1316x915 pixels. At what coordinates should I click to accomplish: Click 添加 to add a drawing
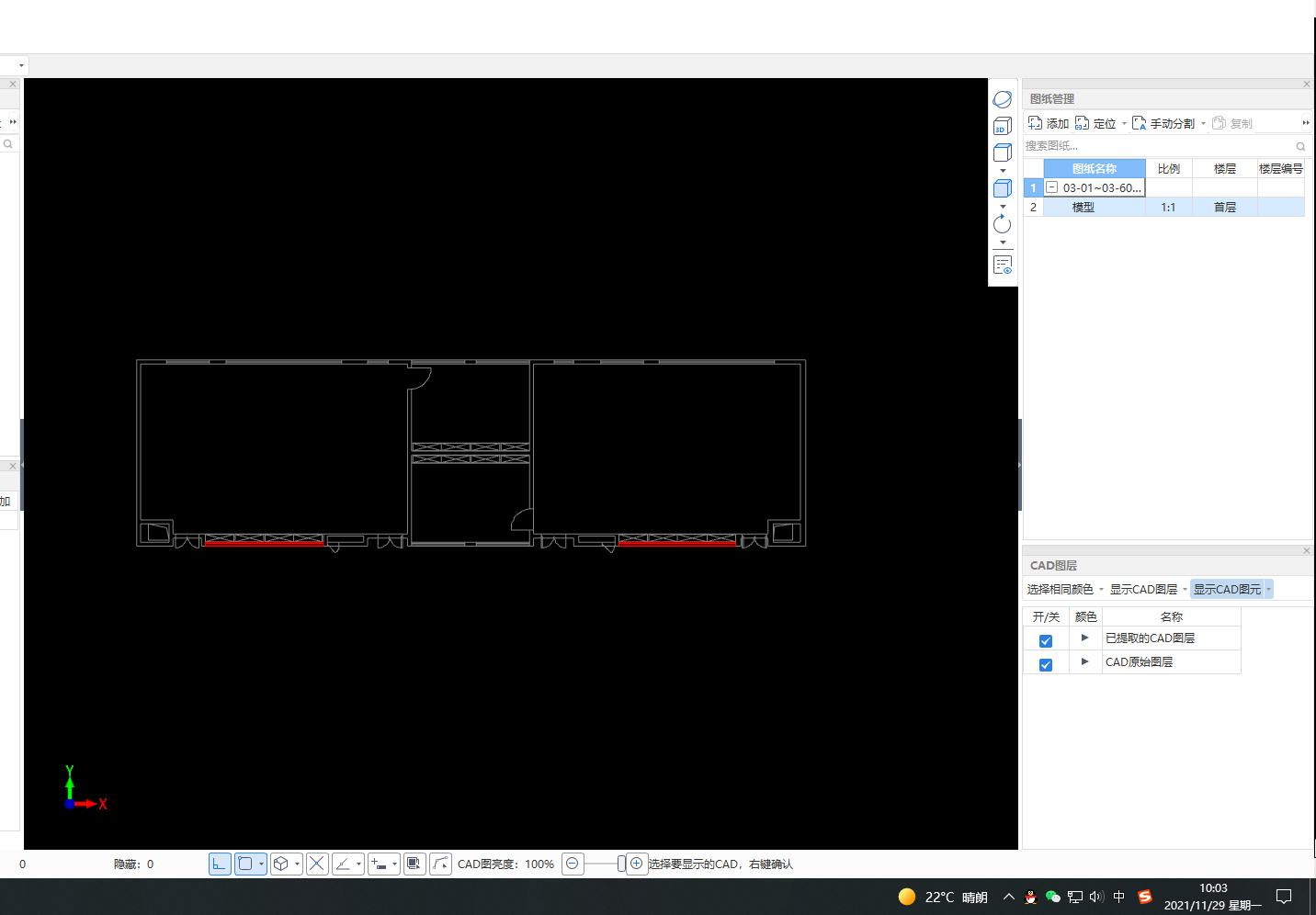1049,123
